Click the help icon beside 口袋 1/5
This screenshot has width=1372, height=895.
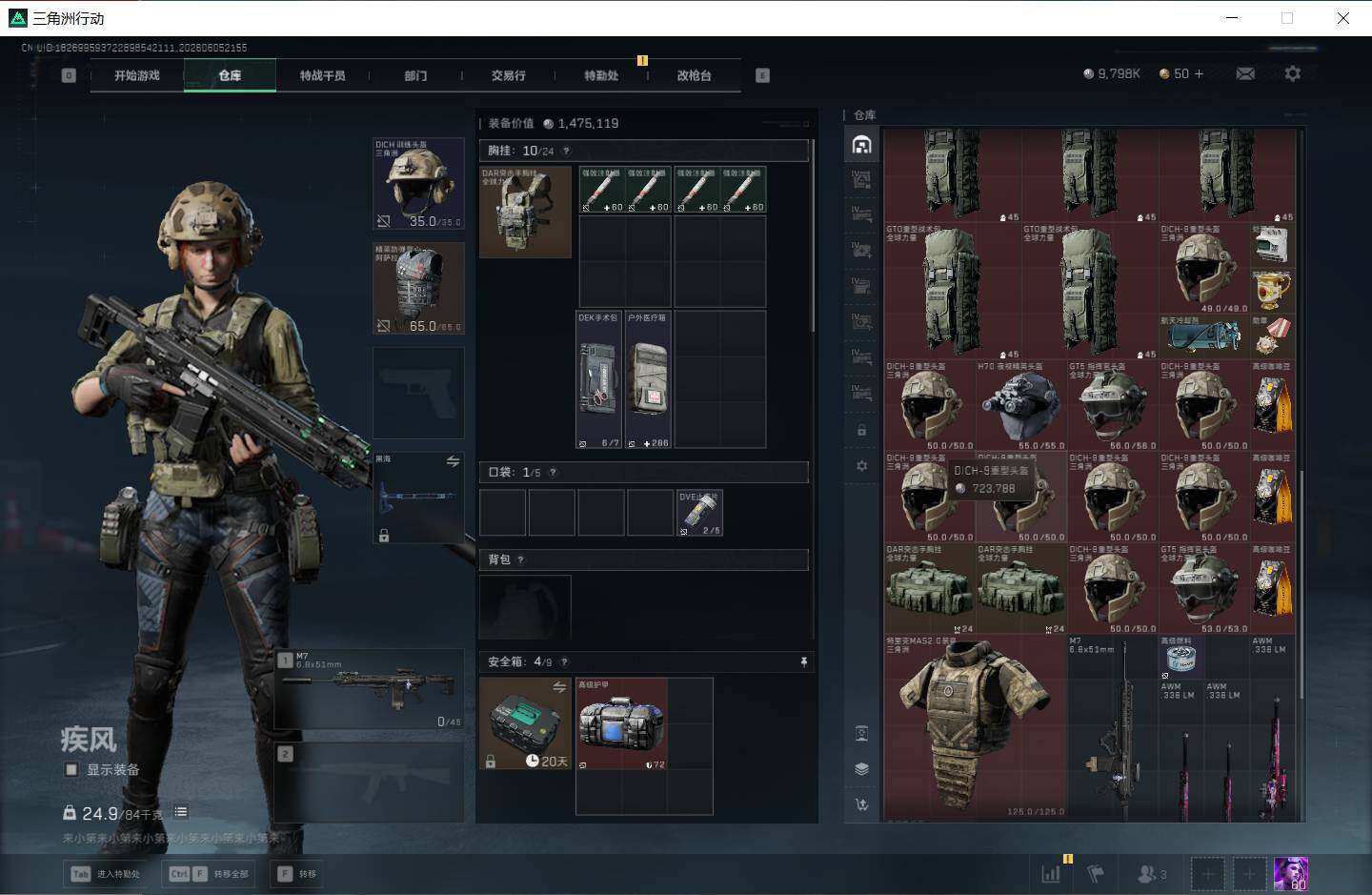(x=553, y=472)
